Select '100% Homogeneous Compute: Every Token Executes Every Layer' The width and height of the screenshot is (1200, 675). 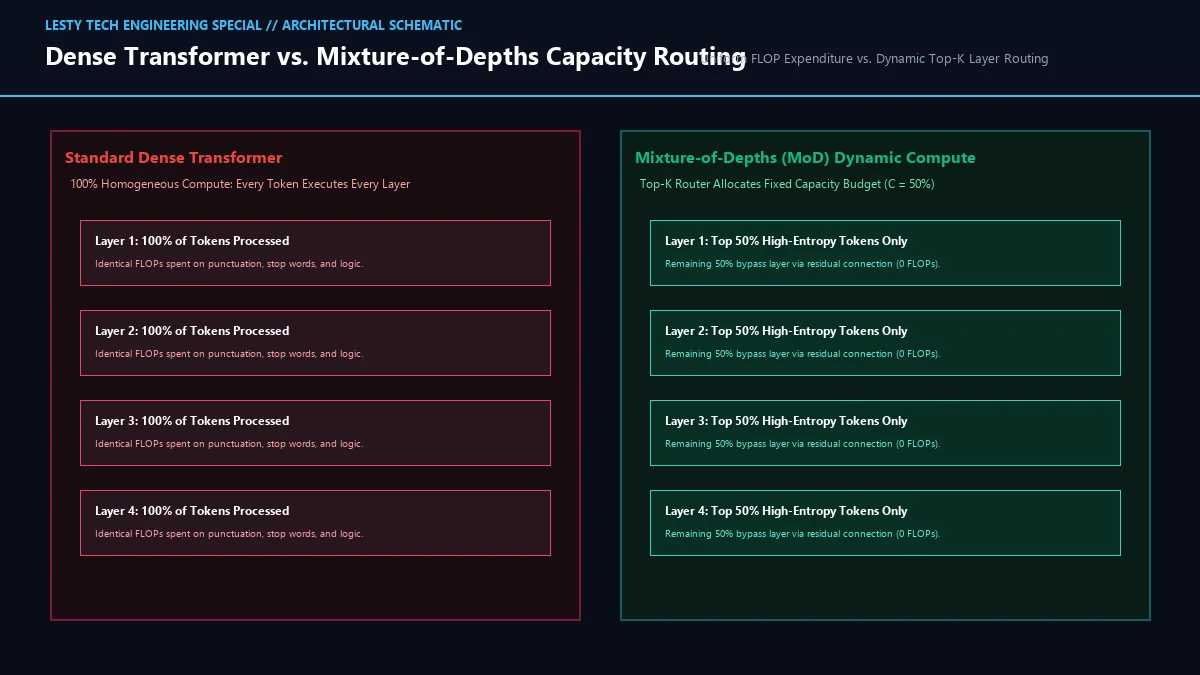[x=240, y=184]
